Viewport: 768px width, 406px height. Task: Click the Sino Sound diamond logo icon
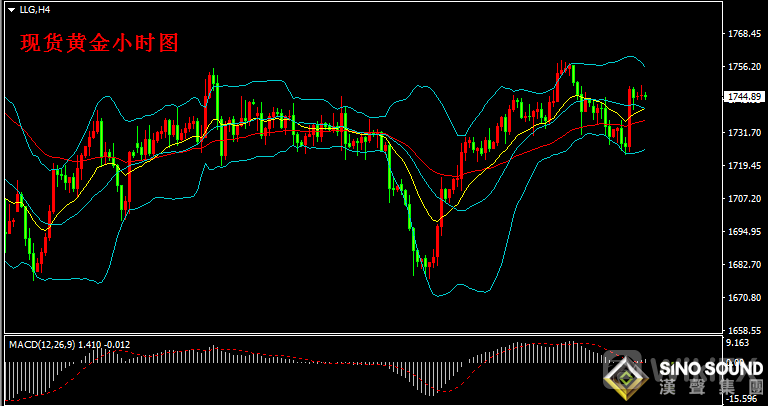click(628, 379)
